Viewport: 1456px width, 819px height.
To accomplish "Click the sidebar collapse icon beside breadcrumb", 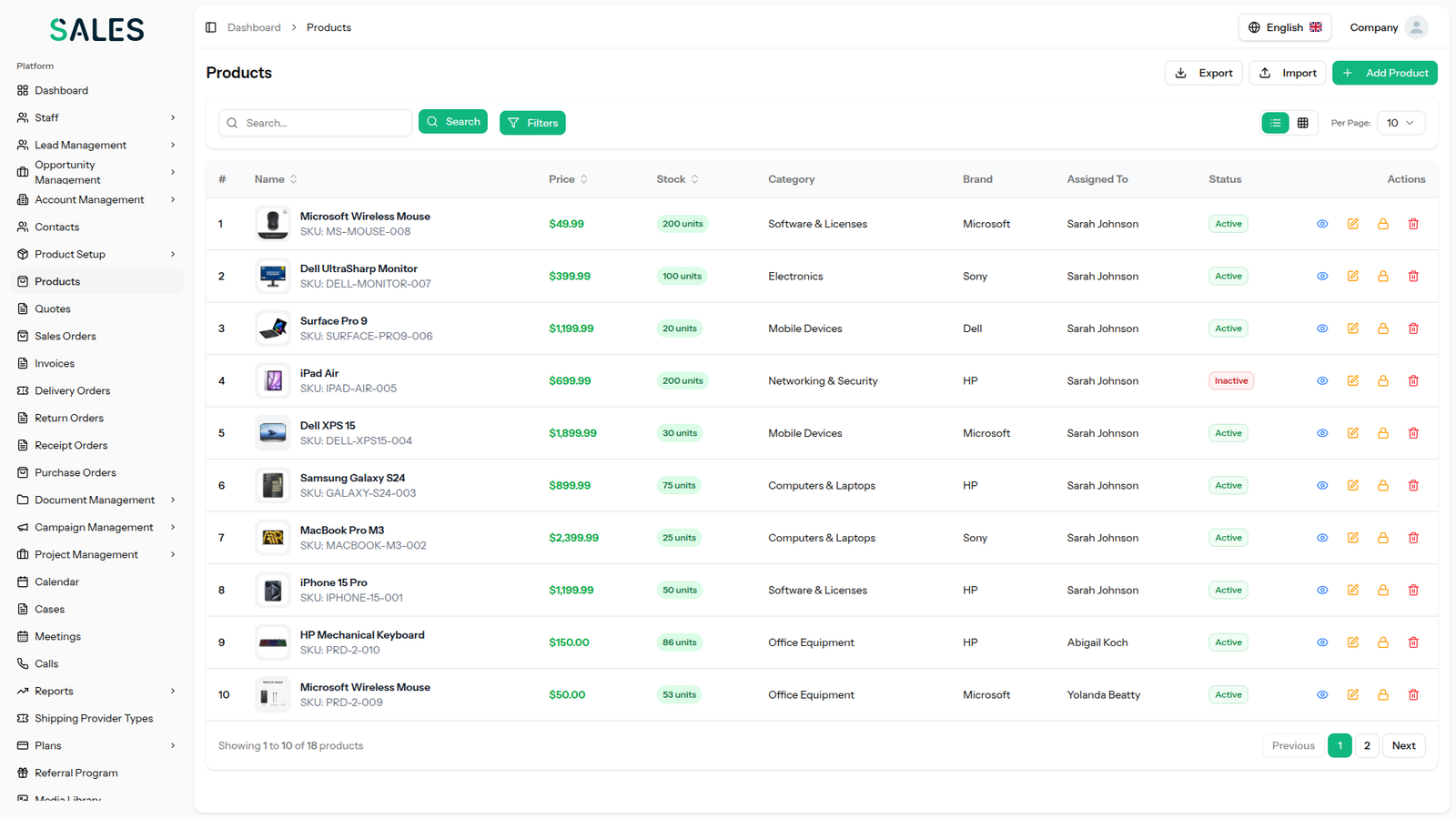I will click(x=211, y=27).
